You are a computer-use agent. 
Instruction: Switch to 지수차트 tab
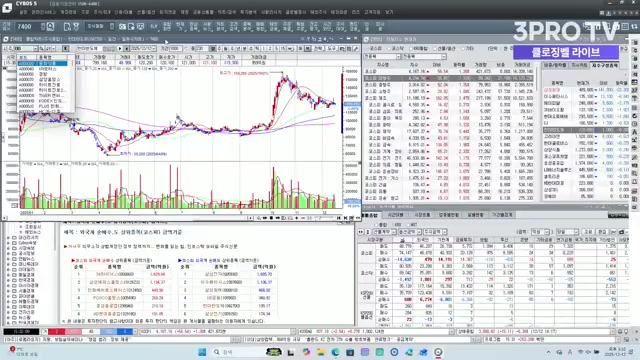579,65
